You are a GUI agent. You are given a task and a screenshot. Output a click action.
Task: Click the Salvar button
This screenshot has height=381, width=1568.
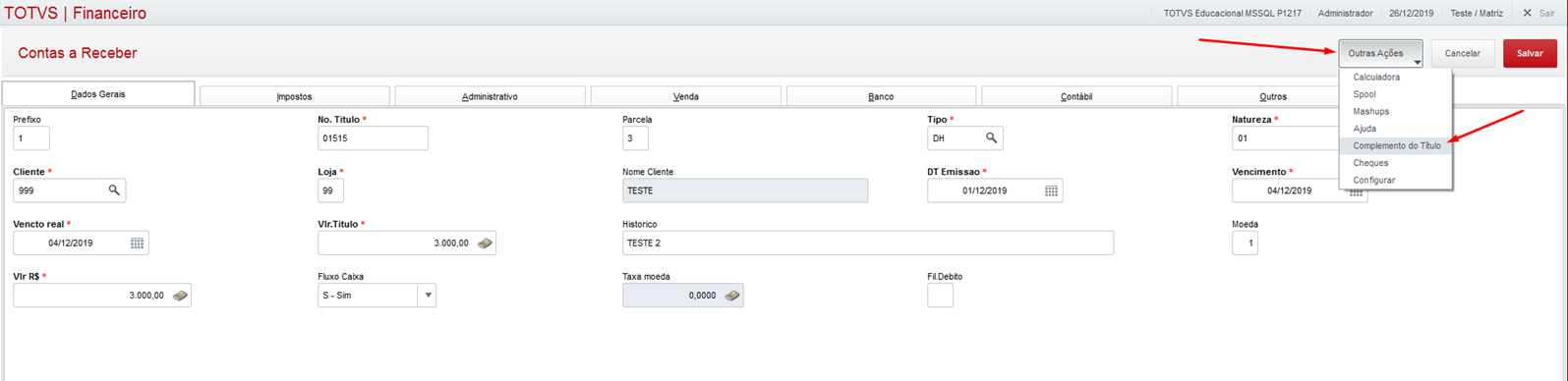(1530, 54)
